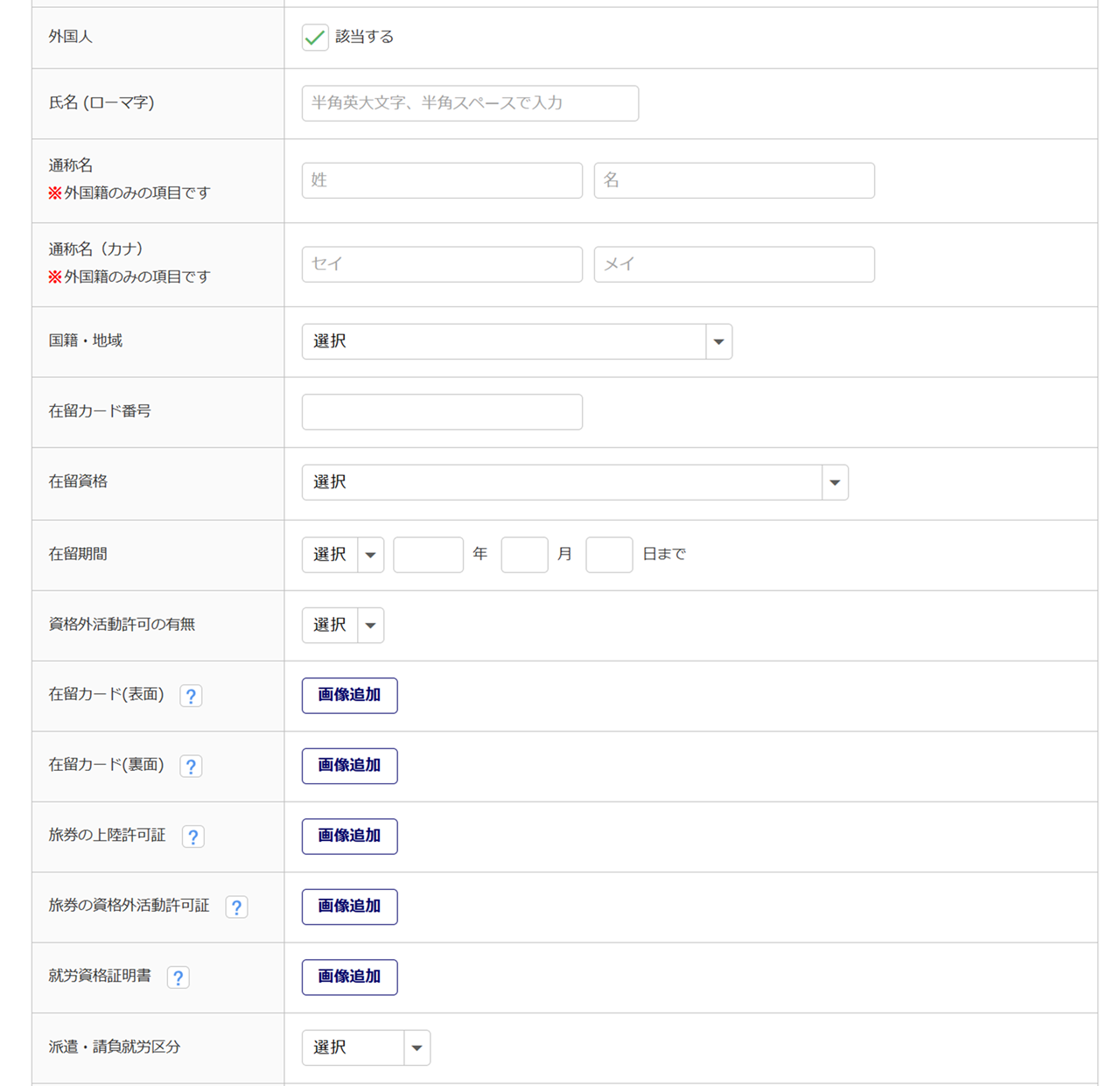Focus the 氏名 (ローマ字) input field

click(470, 103)
